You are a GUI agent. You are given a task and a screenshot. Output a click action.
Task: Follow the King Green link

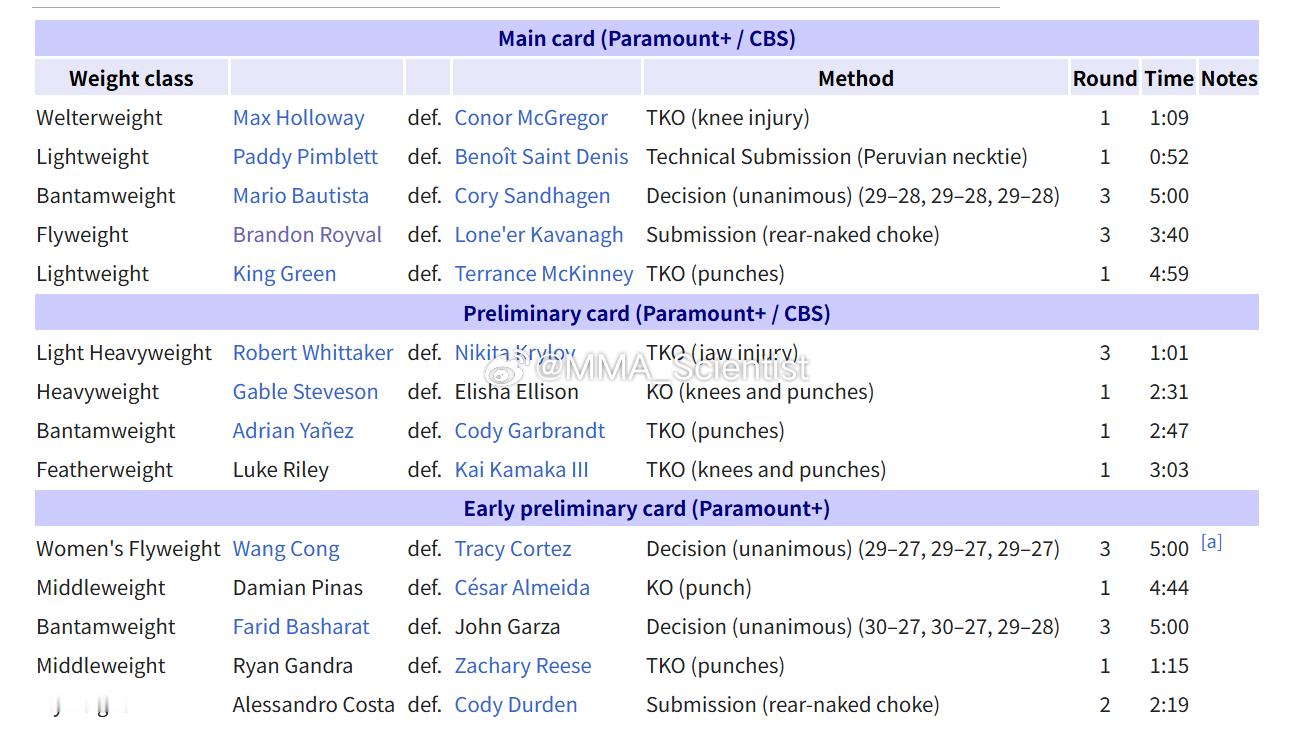pos(284,274)
